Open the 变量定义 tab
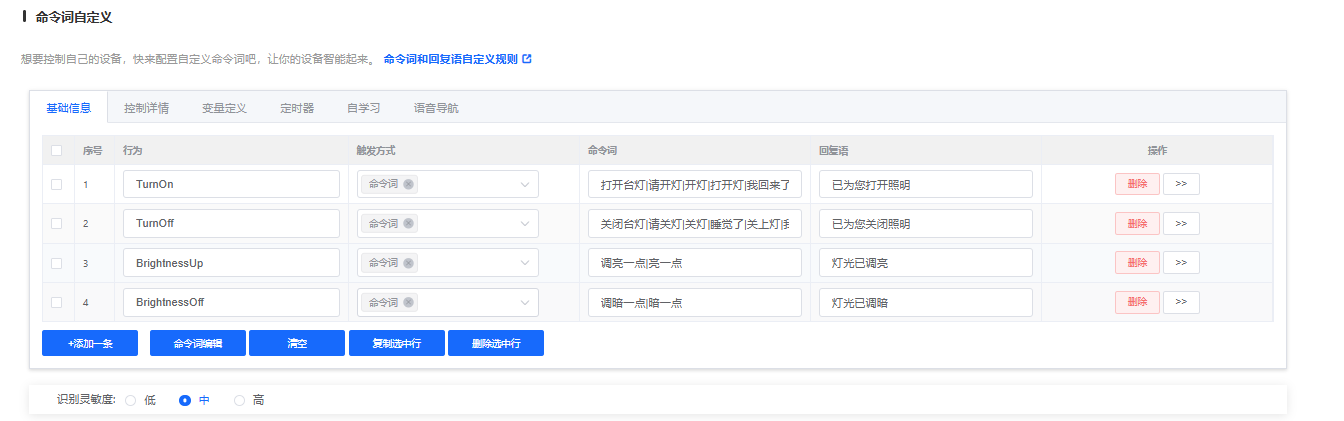The width and height of the screenshot is (1344, 421). [x=224, y=107]
